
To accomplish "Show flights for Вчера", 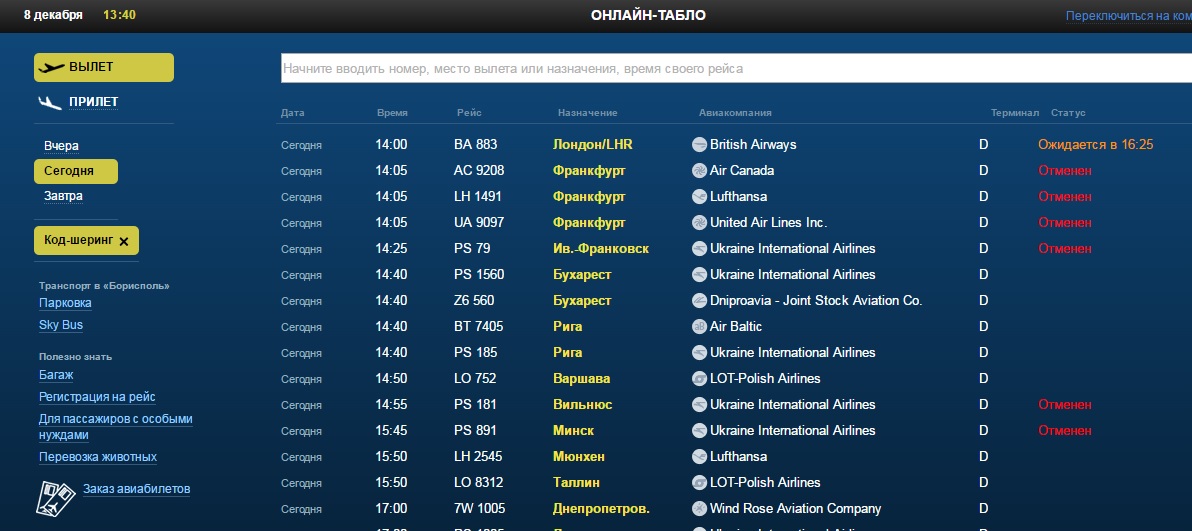I will tap(61, 146).
